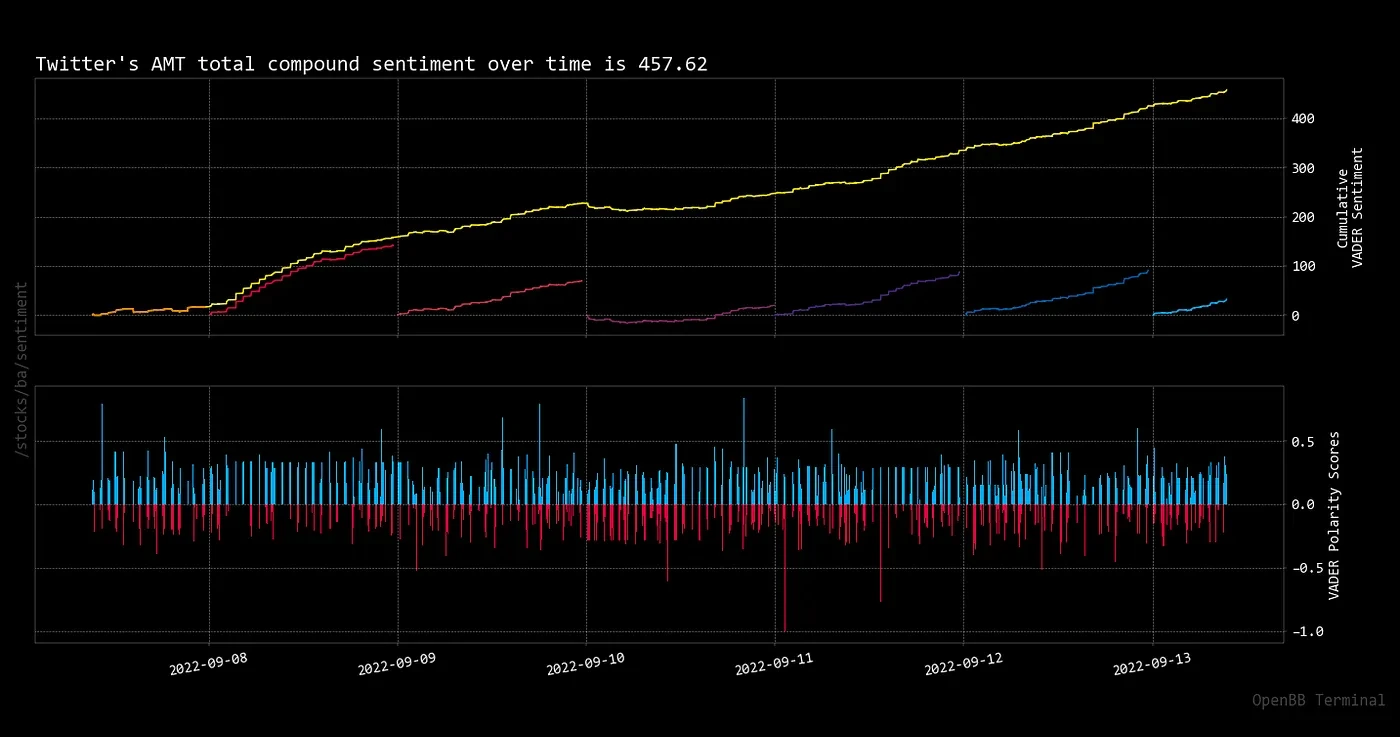Click the /stocks/ba/sentiment path label
This screenshot has width=1400, height=737.
click(x=21, y=370)
